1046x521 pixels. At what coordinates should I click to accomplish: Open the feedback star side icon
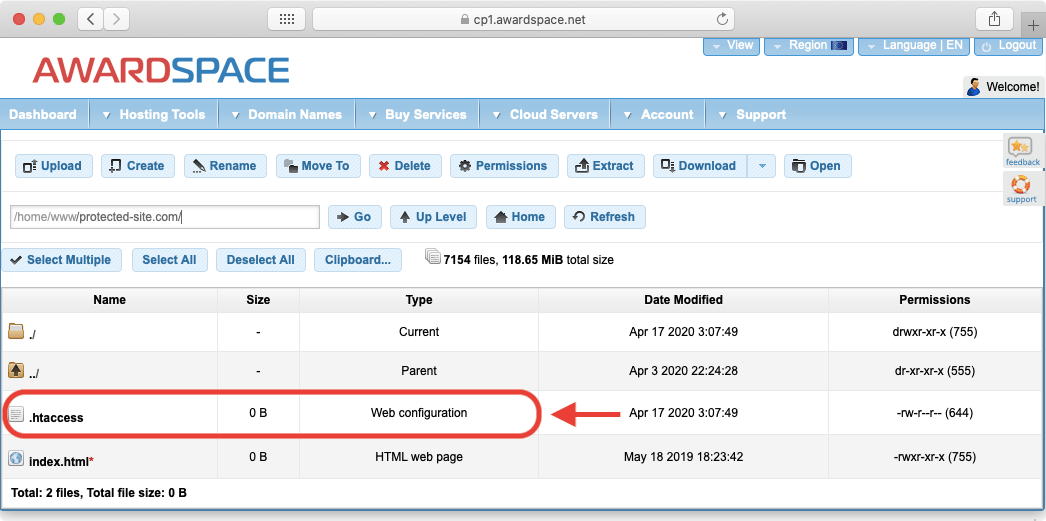[x=1023, y=151]
